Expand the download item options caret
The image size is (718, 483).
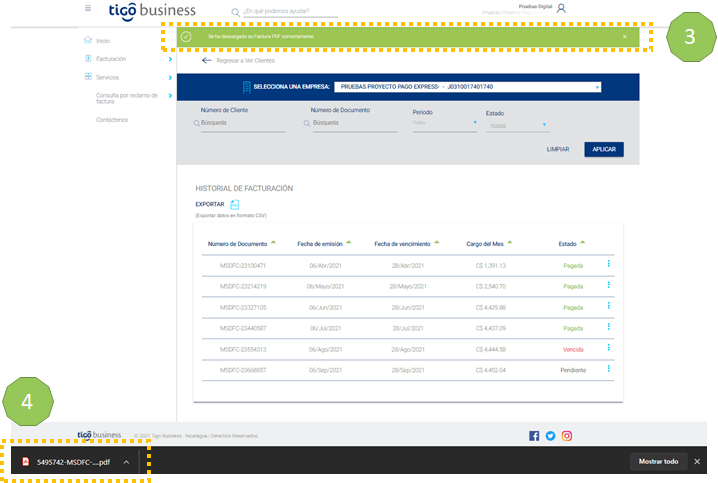click(126, 462)
